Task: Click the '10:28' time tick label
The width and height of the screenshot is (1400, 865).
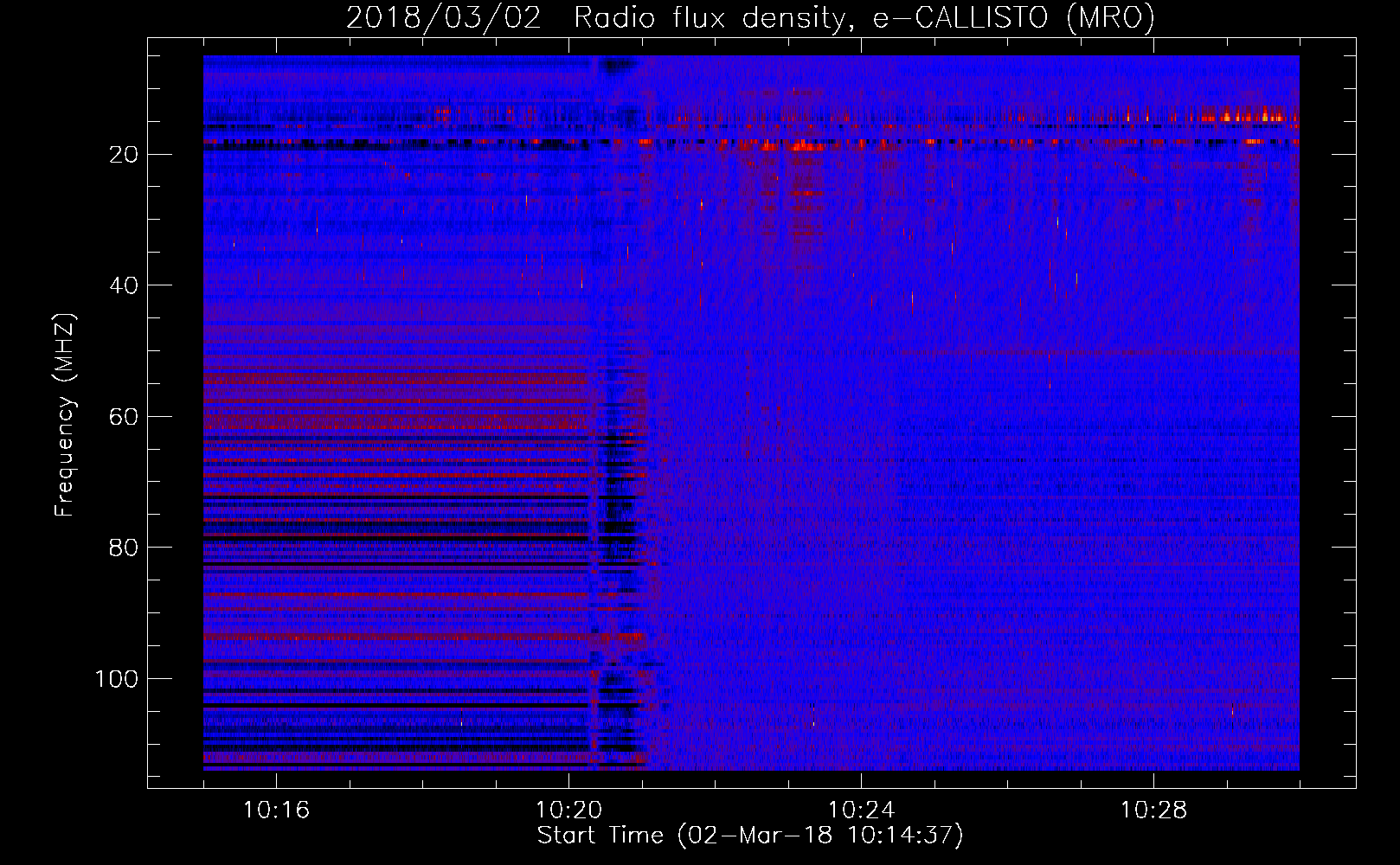Action: click(x=1153, y=811)
